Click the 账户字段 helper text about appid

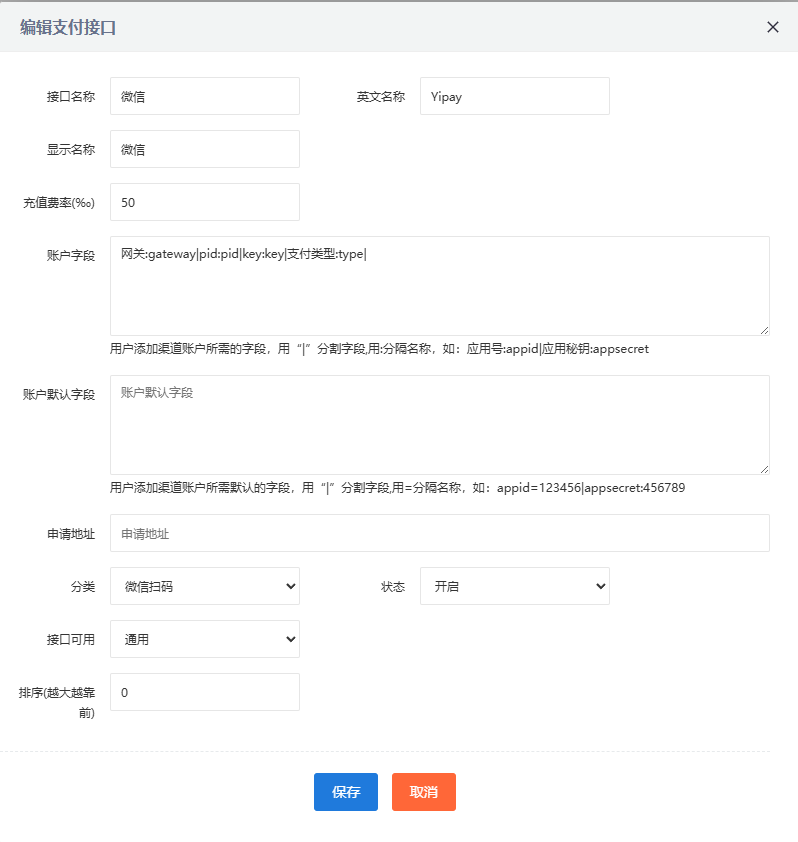[x=379, y=349]
